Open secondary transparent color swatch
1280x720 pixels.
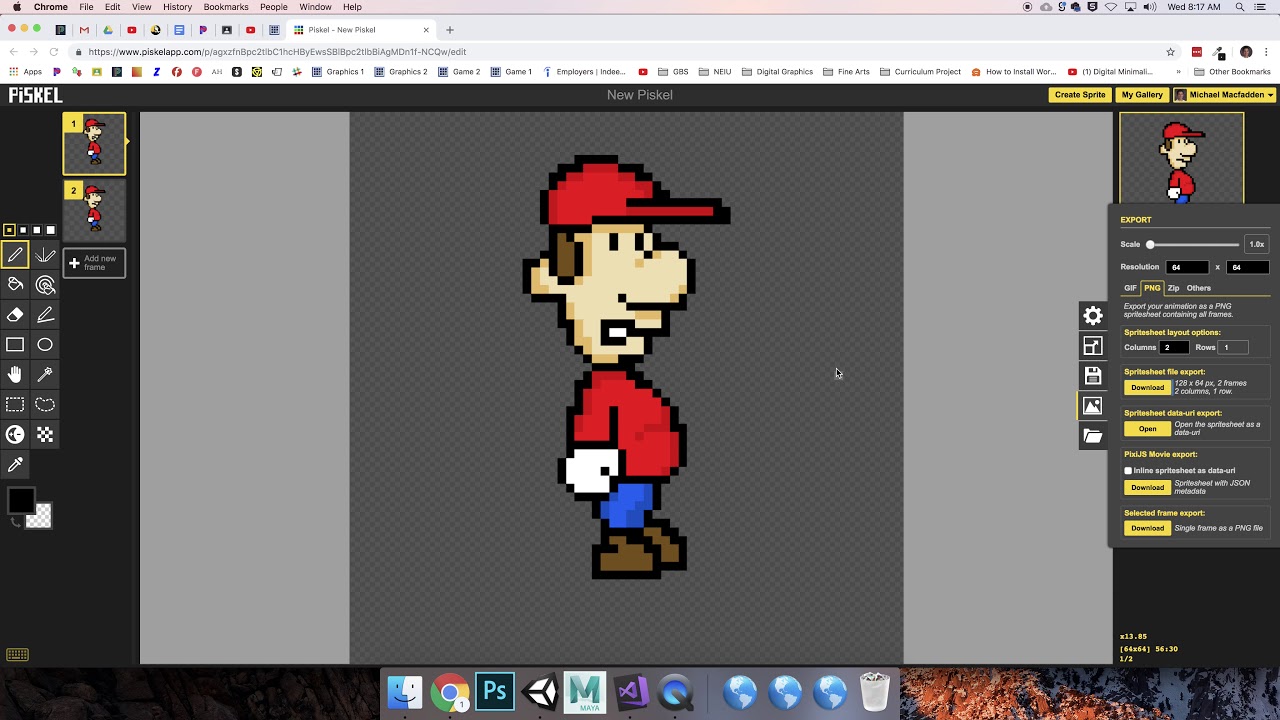coord(39,516)
